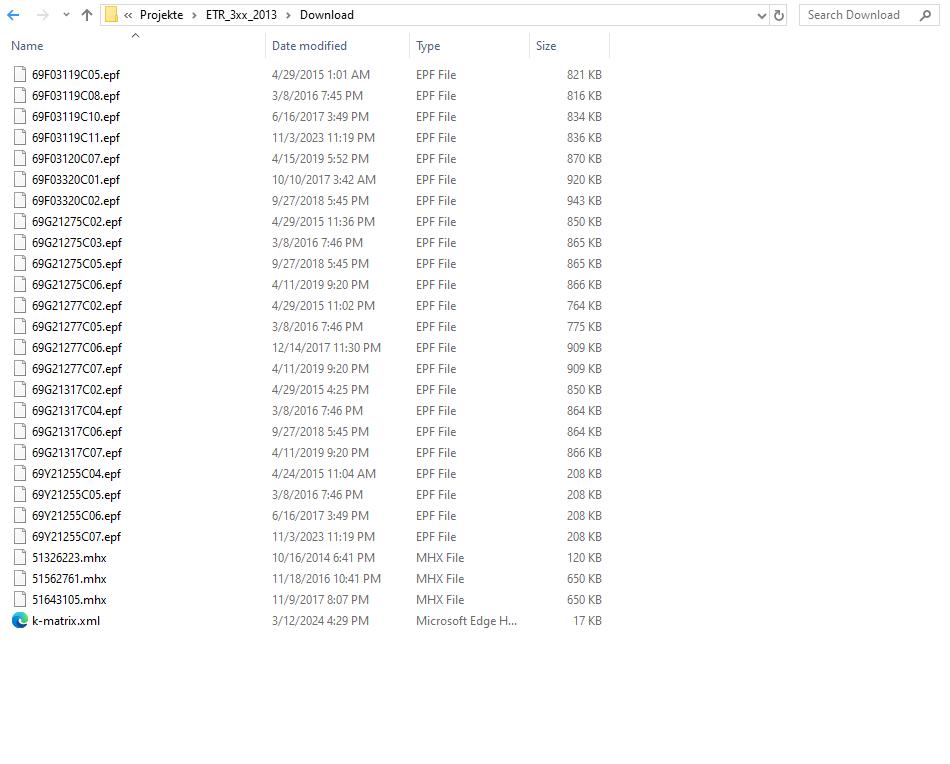950x764 pixels.
Task: Open the recent locations dropdown chevron
Action: (x=66, y=15)
